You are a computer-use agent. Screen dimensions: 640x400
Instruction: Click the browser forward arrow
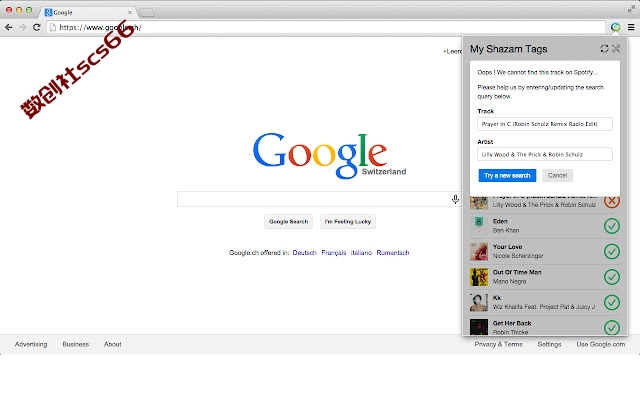click(x=22, y=27)
